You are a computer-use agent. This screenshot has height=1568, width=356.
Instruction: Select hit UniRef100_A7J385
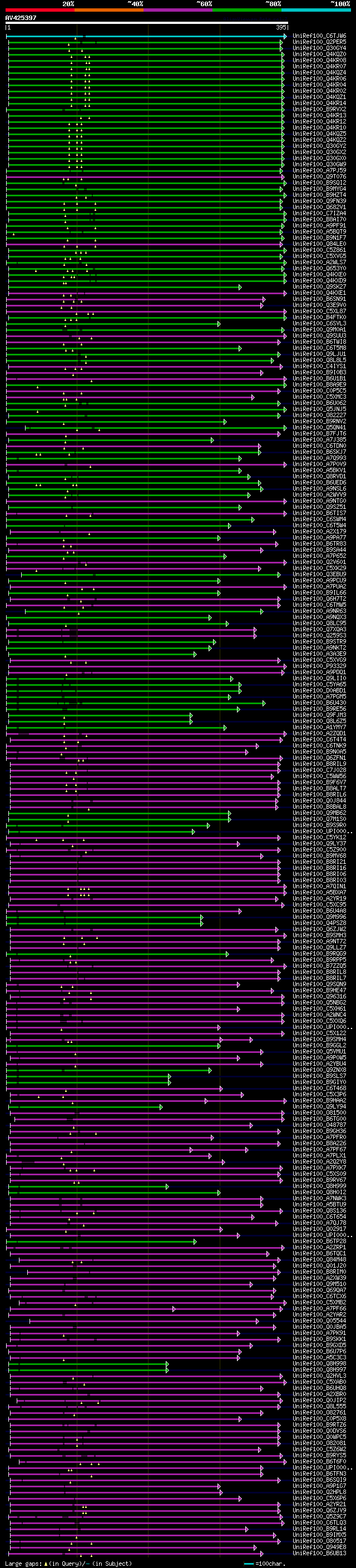pyautogui.click(x=319, y=440)
